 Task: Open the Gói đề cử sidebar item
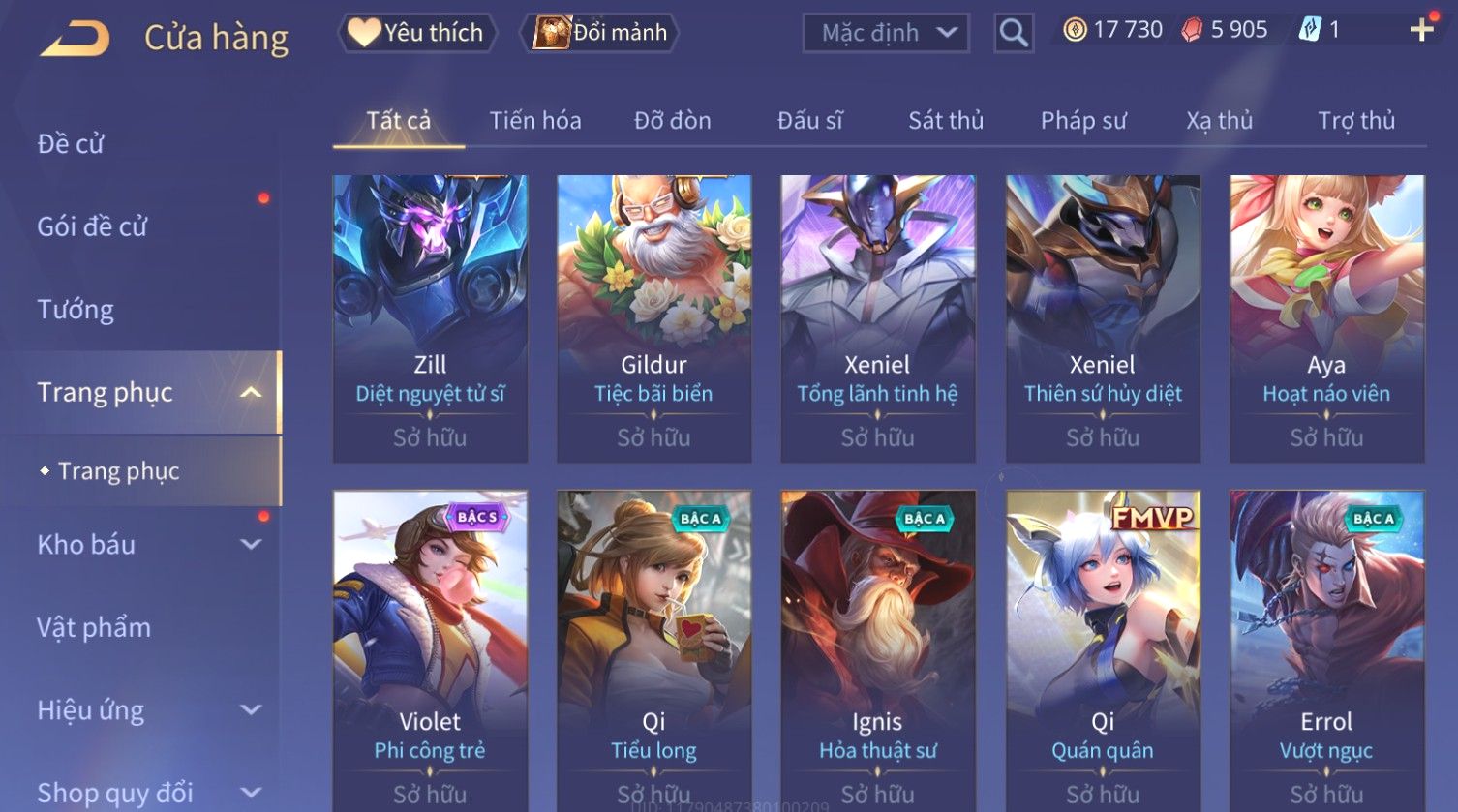(92, 227)
